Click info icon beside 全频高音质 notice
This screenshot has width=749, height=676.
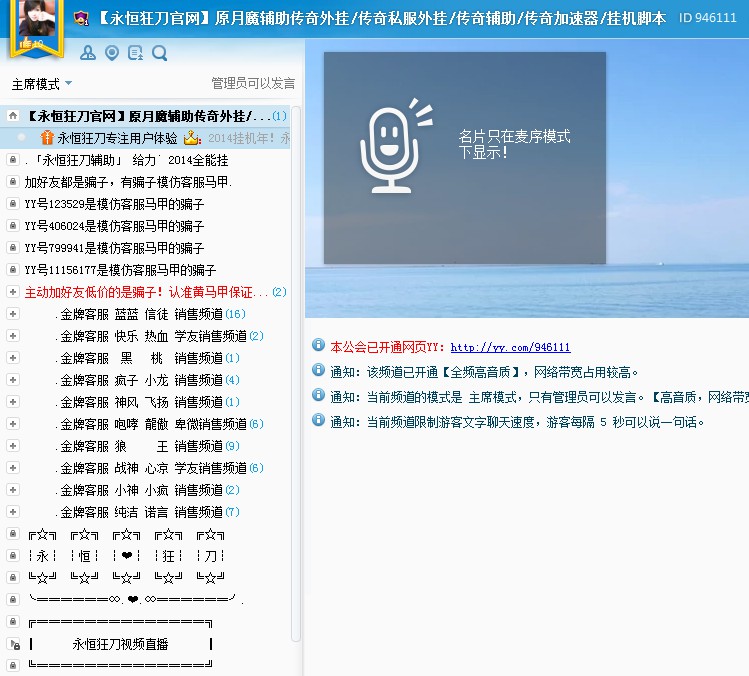pyautogui.click(x=318, y=369)
